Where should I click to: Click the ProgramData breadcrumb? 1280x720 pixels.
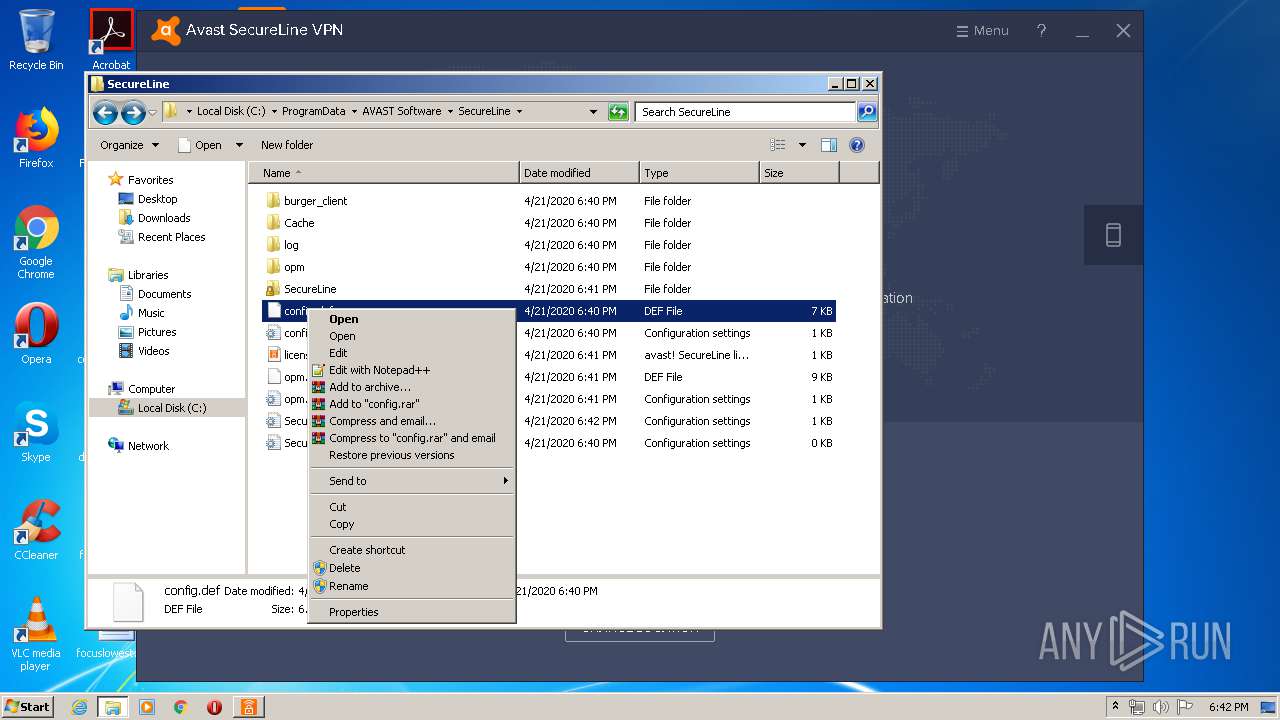coord(314,111)
